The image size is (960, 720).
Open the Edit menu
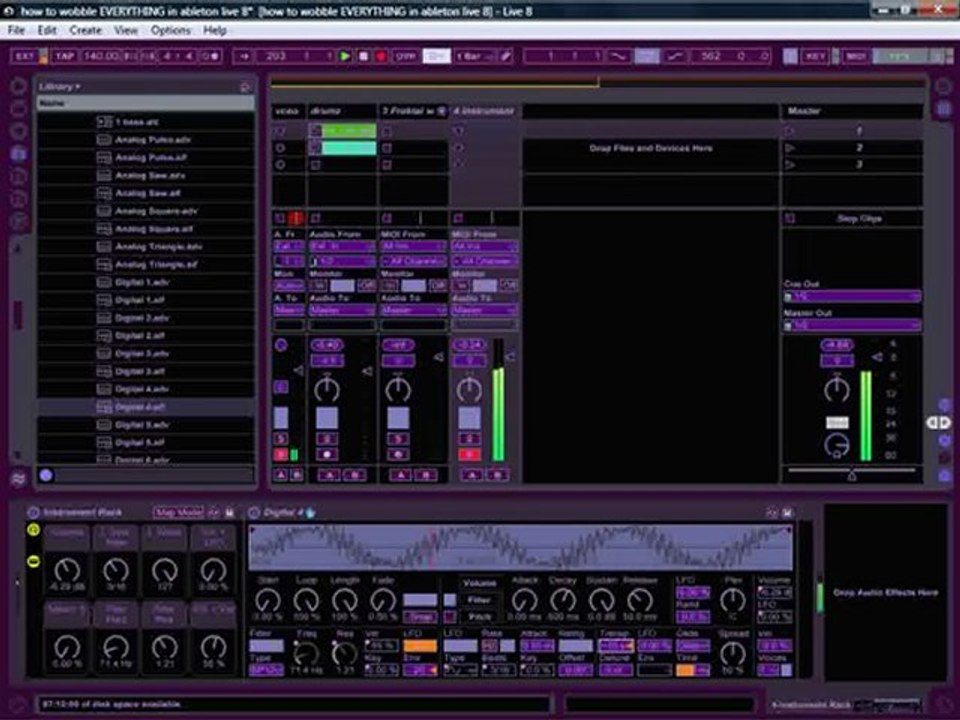tap(47, 30)
